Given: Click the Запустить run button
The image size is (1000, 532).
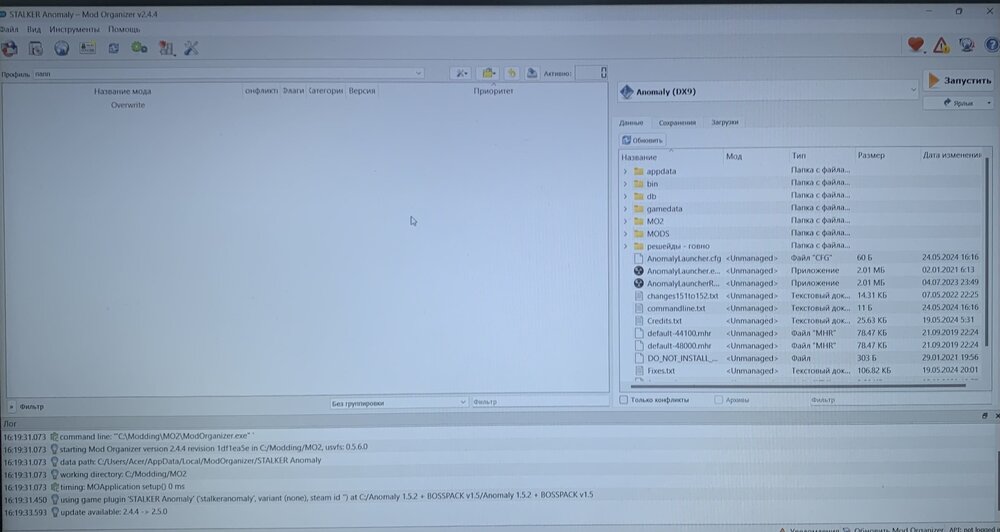Looking at the screenshot, I should pos(959,80).
